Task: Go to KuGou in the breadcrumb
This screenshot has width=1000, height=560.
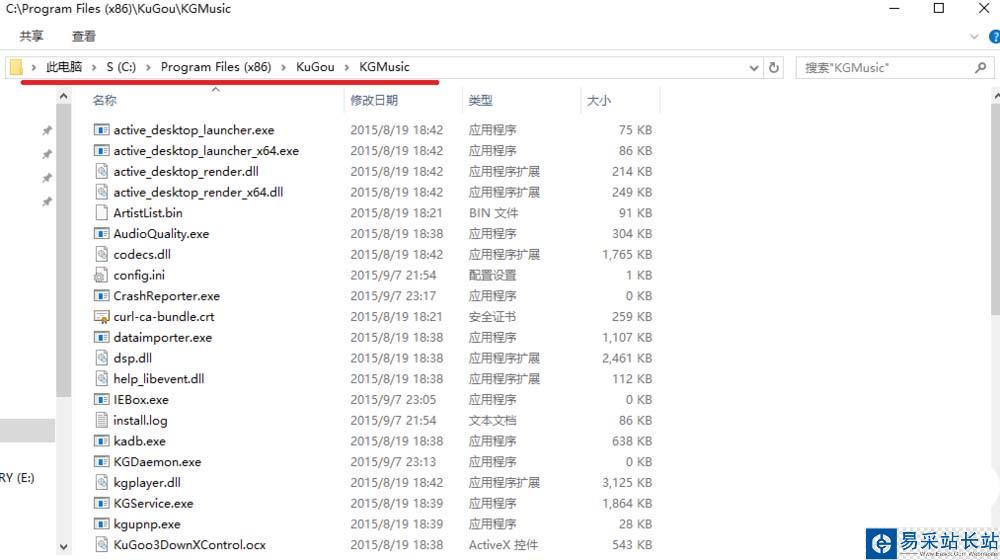Action: tap(315, 67)
